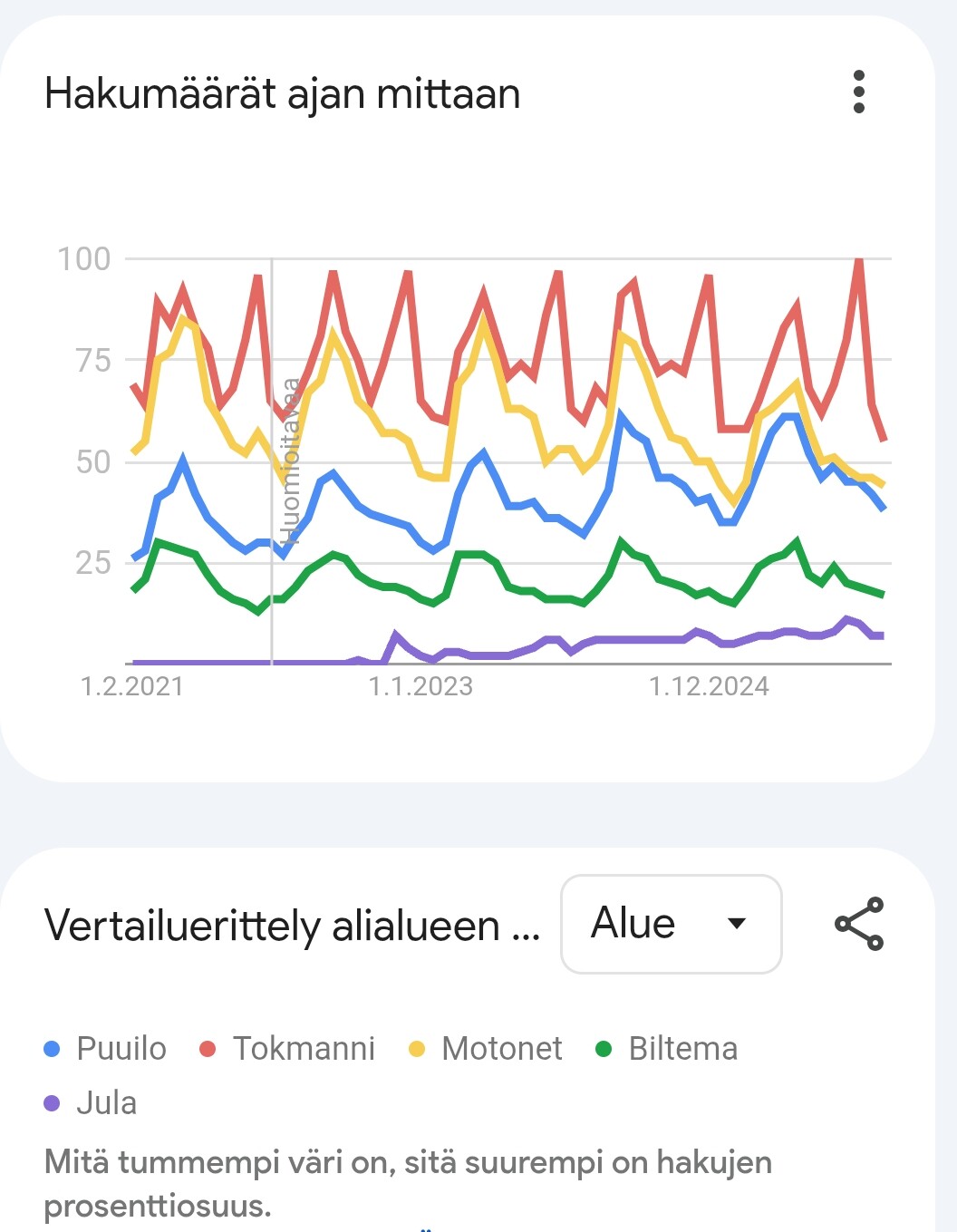957x1232 pixels.
Task: Tap the 1.2.2021 date label
Action: [132, 686]
